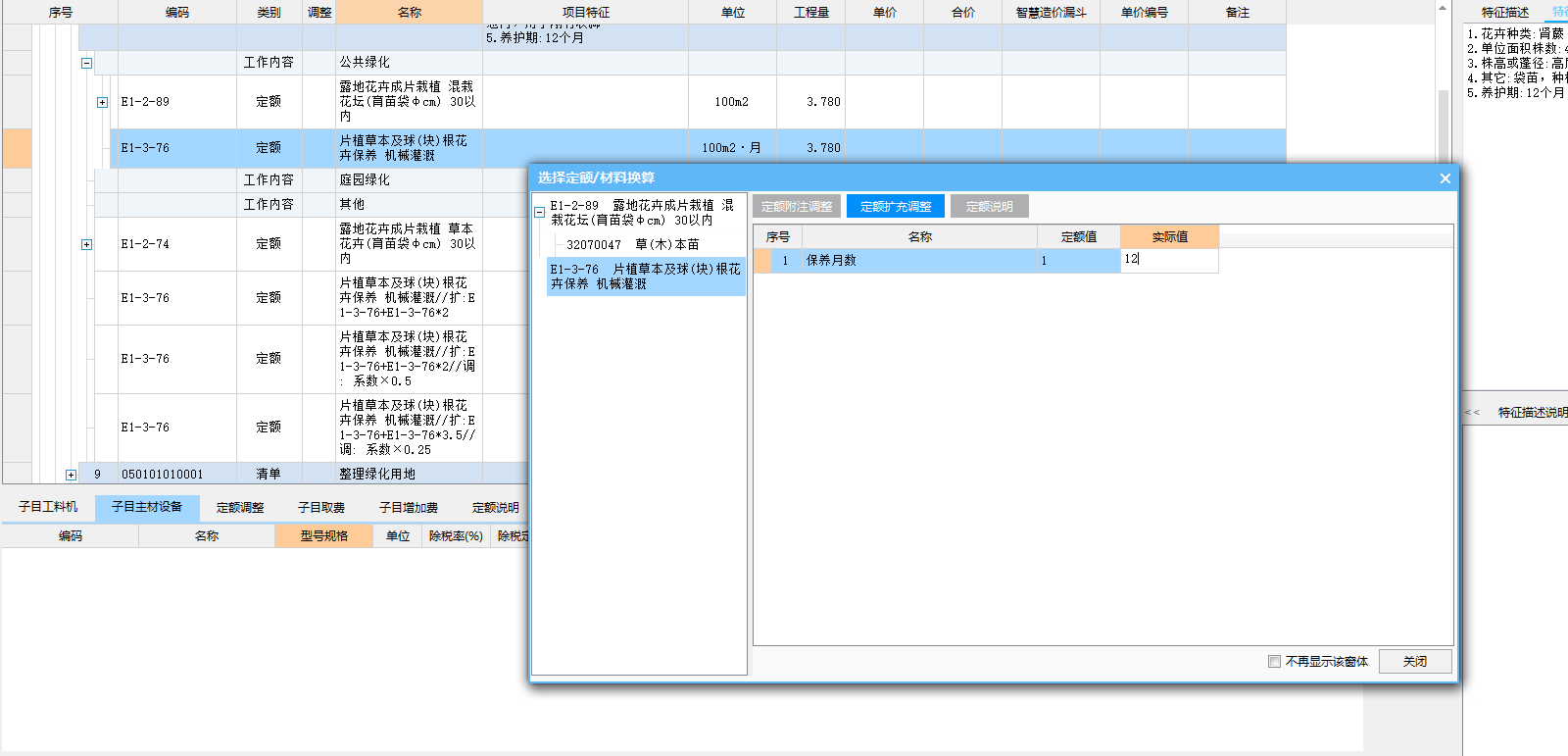Switch to the 定额扩充调整 tab
Screen dimensions: 1568x756
896,207
